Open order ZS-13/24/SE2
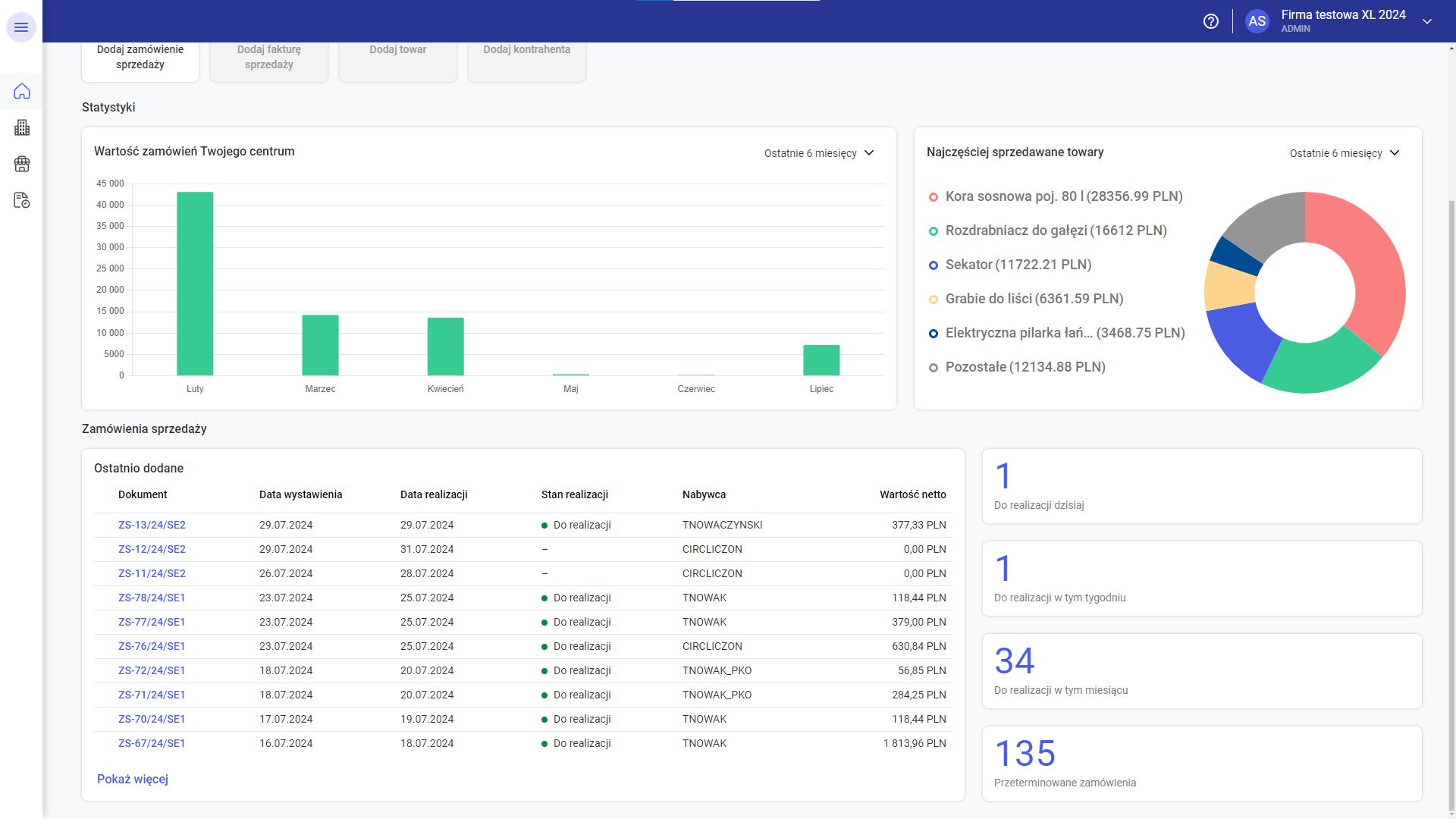This screenshot has width=1456, height=819. click(x=152, y=525)
